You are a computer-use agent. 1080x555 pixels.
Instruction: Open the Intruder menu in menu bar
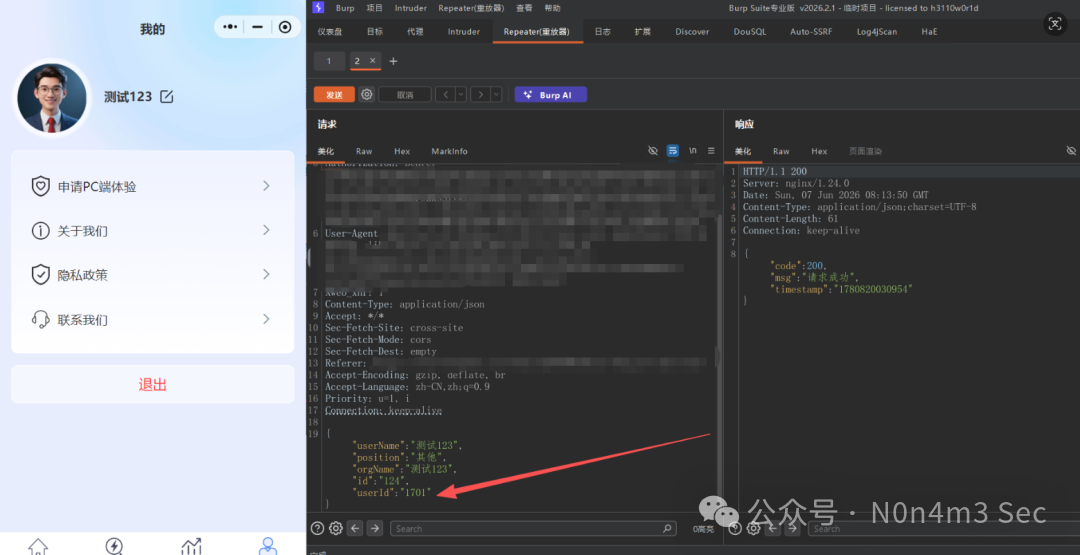click(x=411, y=8)
